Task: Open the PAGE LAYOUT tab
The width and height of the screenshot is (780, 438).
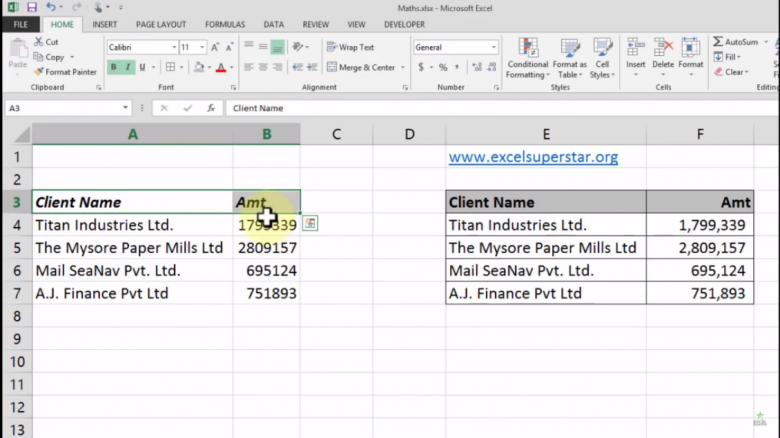Action: point(160,24)
